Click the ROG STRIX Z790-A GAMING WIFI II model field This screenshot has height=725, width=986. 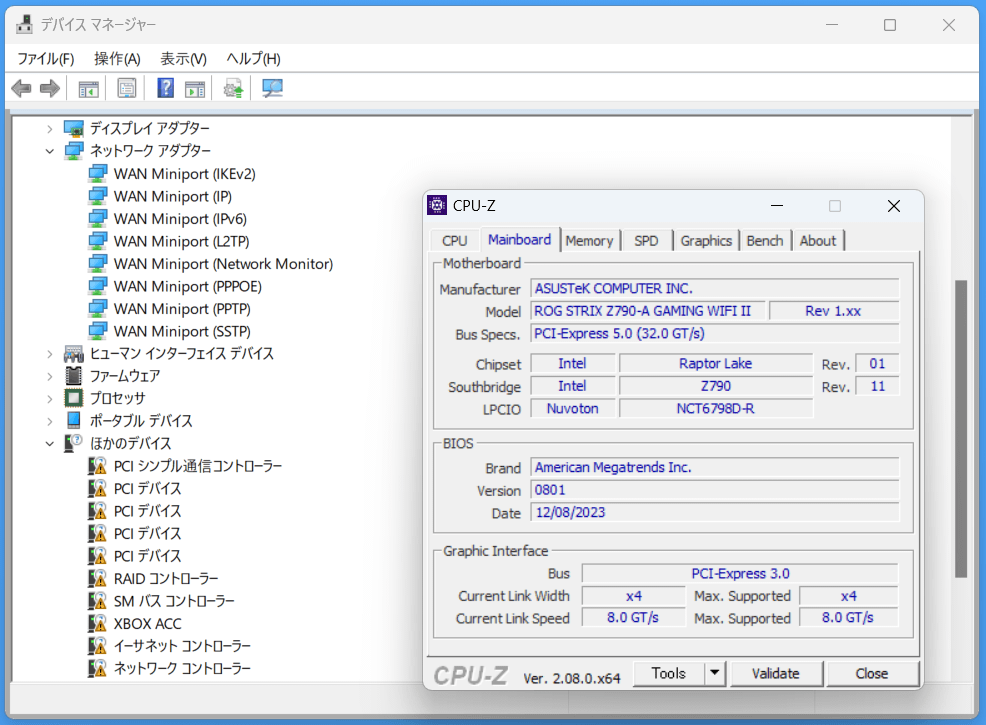648,311
